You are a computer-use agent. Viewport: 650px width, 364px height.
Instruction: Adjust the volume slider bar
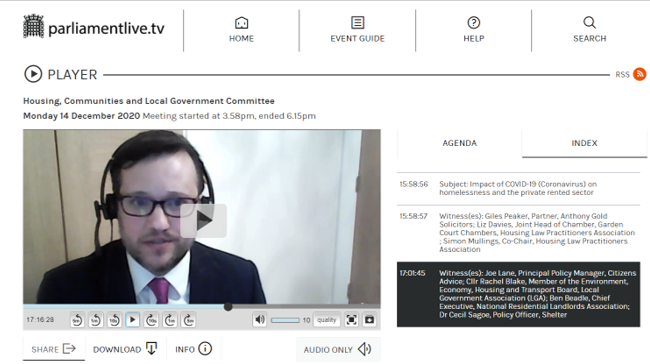[x=285, y=320]
